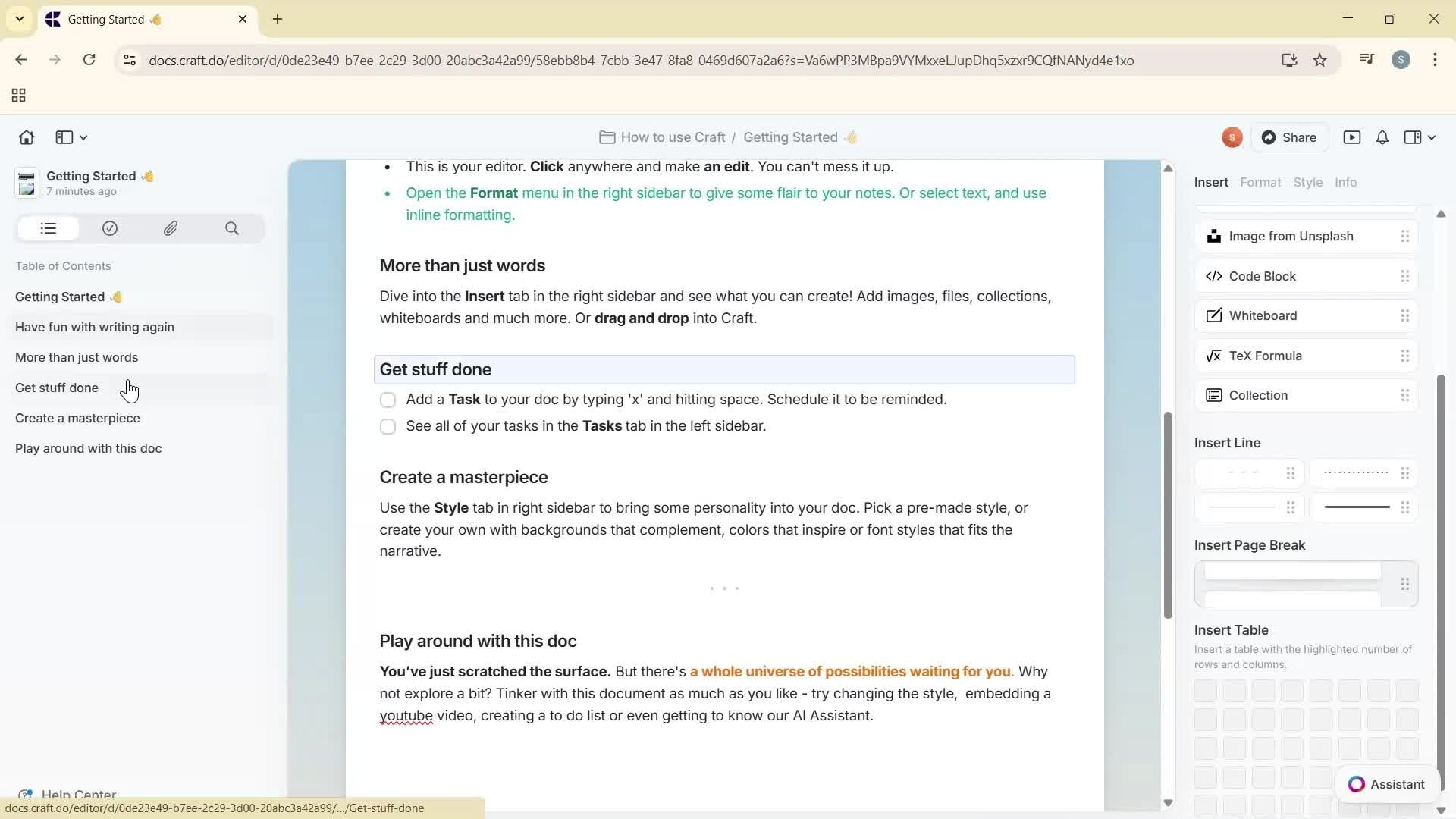Switch to the Style tab
1456x819 pixels.
pos(1309,182)
